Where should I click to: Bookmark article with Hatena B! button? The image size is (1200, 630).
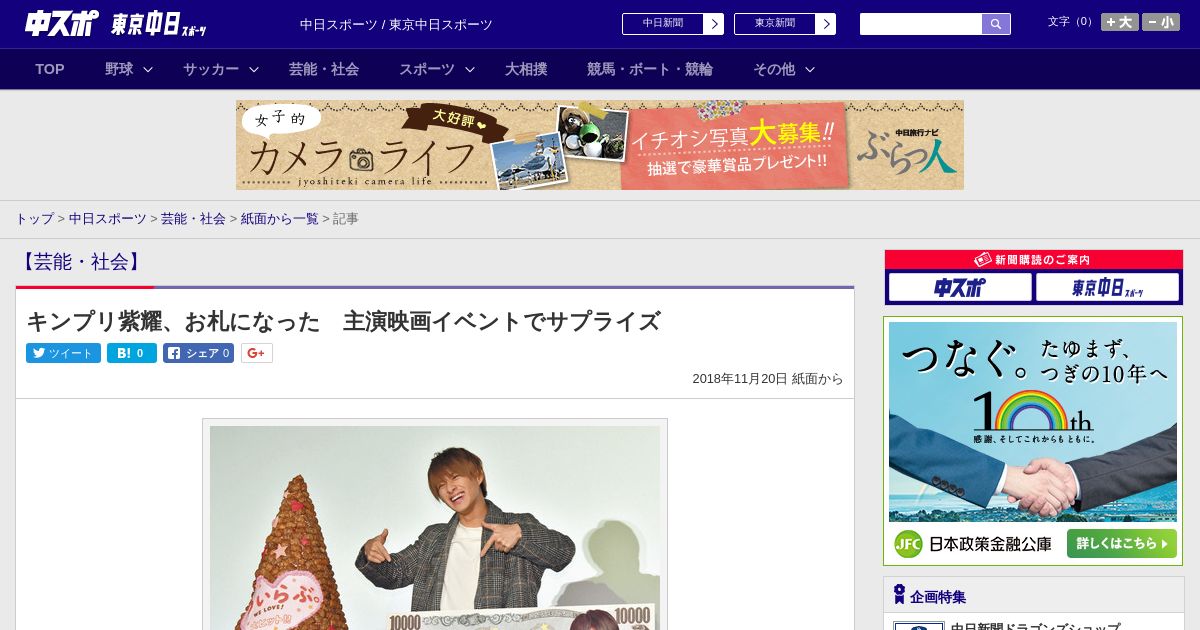(132, 353)
